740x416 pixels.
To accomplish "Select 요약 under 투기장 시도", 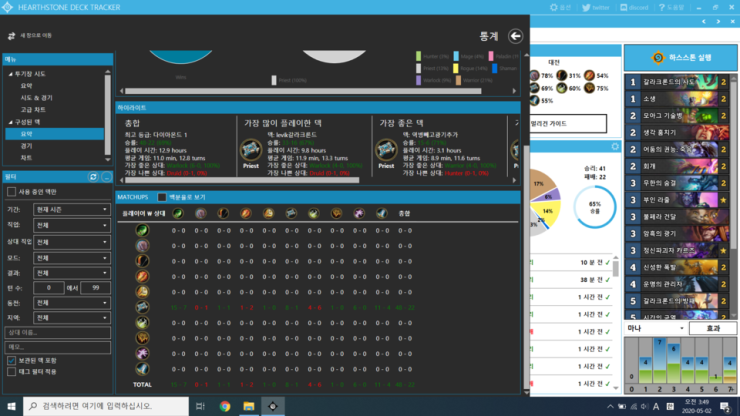I will click(x=26, y=86).
